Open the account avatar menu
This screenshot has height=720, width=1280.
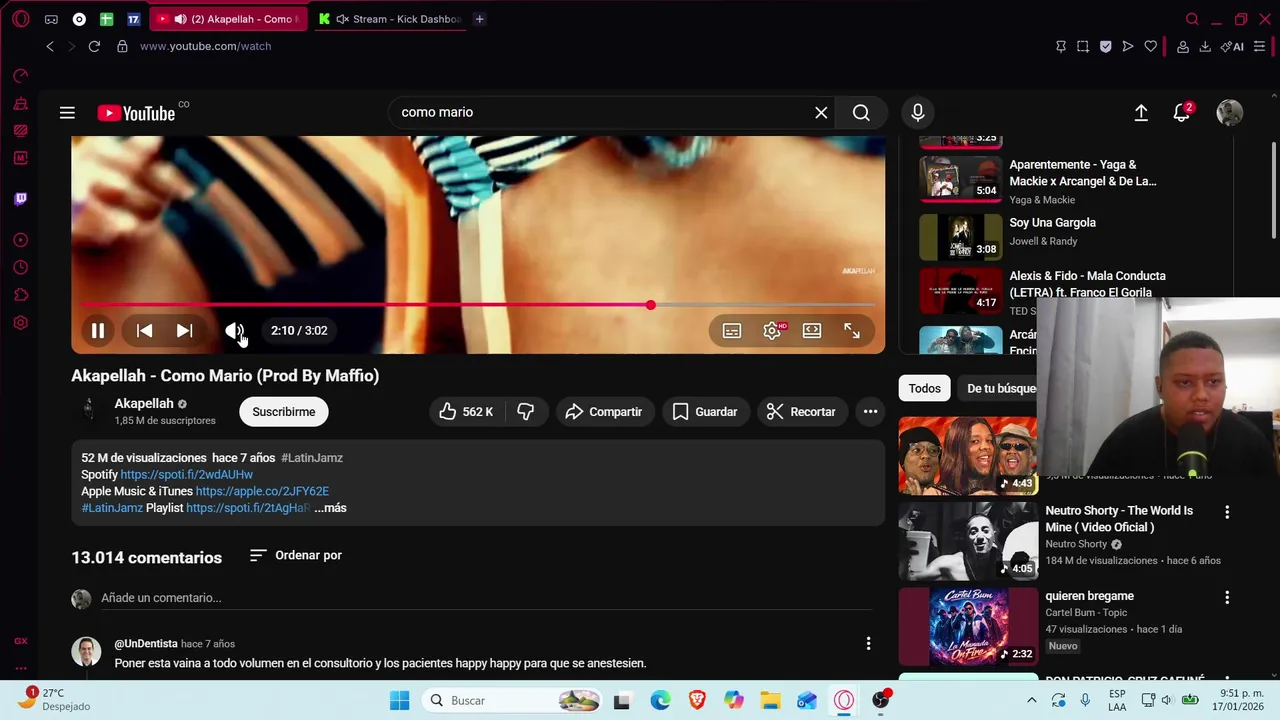click(x=1229, y=113)
